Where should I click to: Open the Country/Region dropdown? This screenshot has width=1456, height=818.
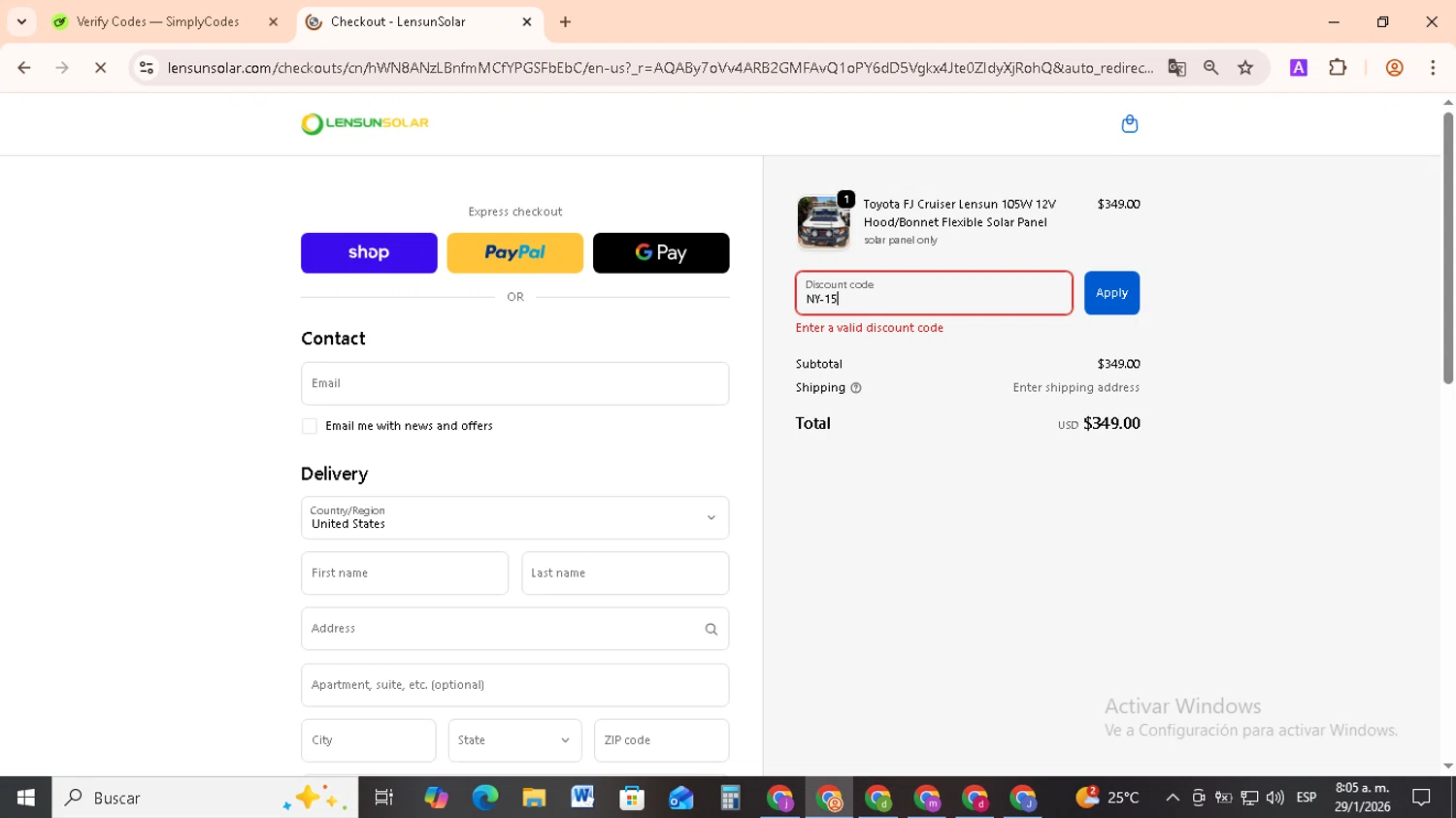click(515, 518)
